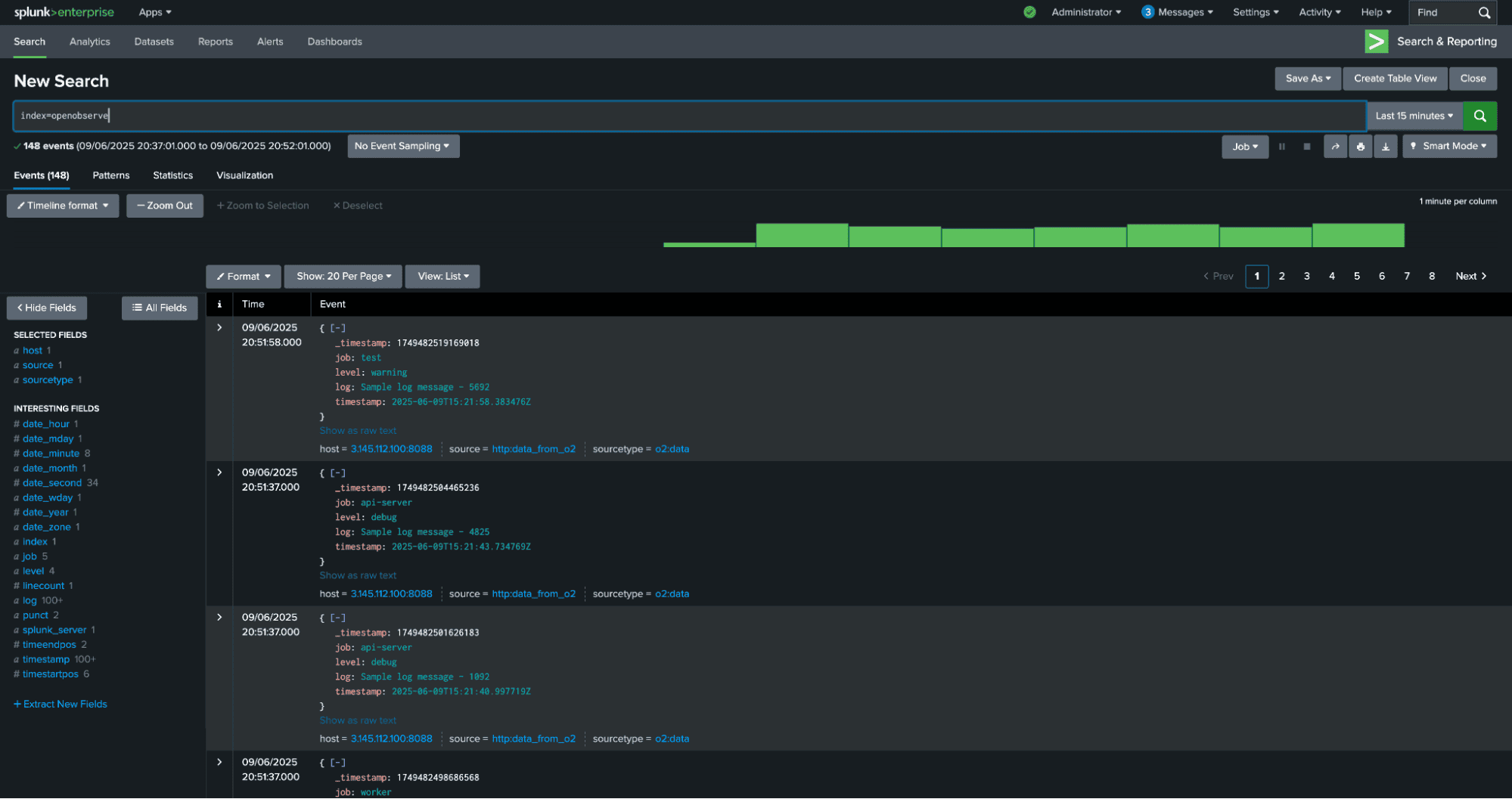Viewport: 1512px width, 799px height.
Task: Pause the running search job
Action: (x=1281, y=147)
